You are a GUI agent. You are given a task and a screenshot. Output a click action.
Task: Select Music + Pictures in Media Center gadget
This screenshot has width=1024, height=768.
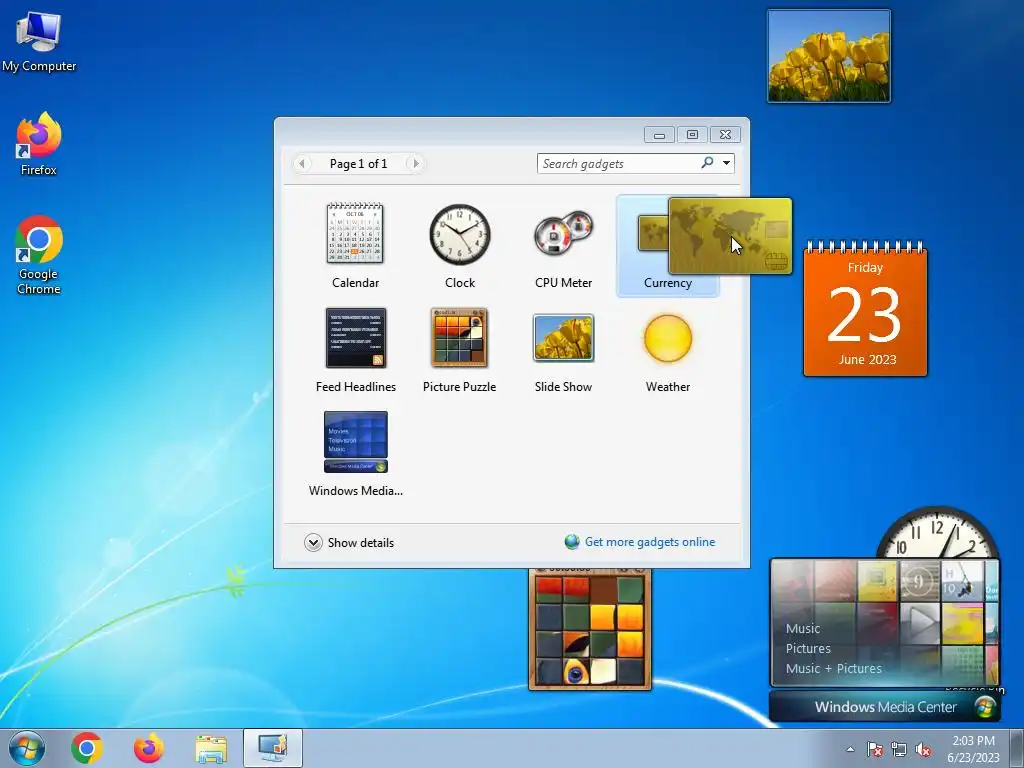tap(833, 669)
